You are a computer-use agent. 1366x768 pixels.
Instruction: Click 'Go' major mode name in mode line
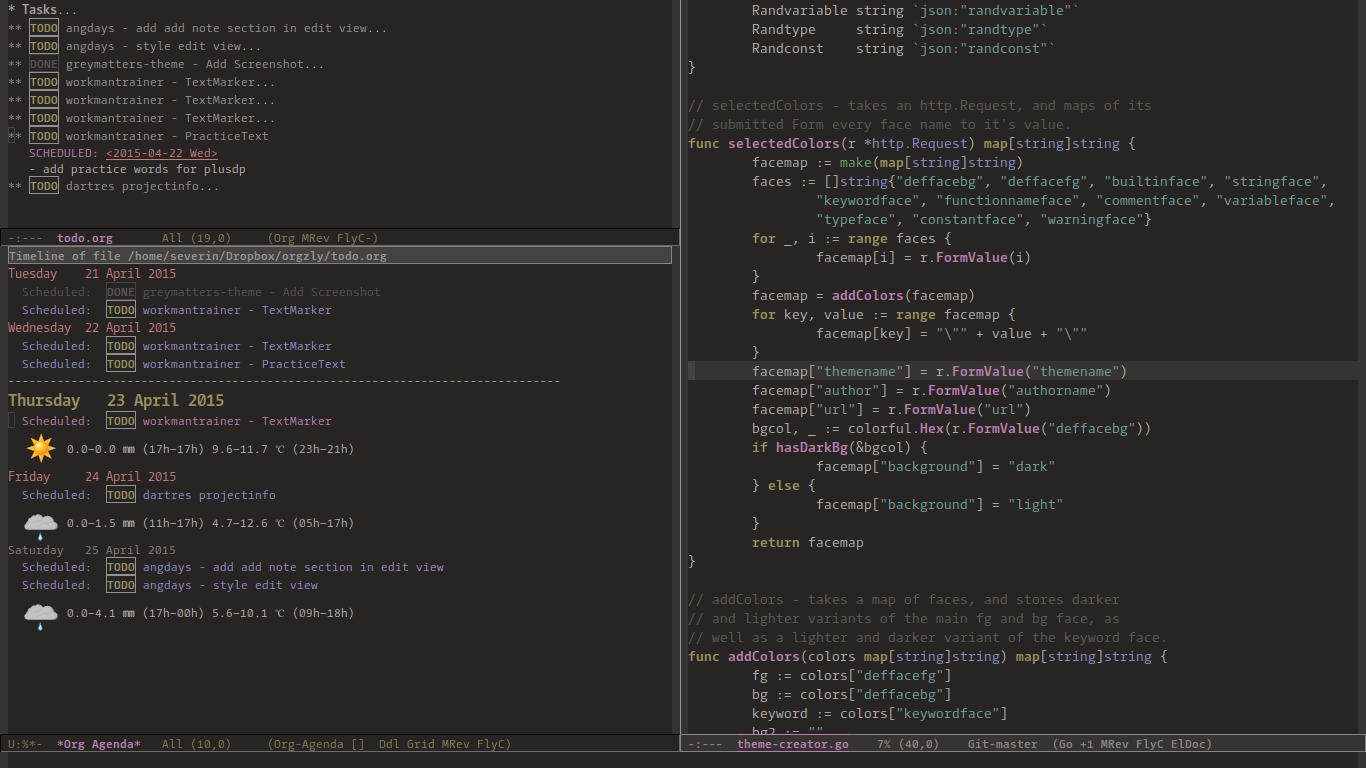point(1068,744)
